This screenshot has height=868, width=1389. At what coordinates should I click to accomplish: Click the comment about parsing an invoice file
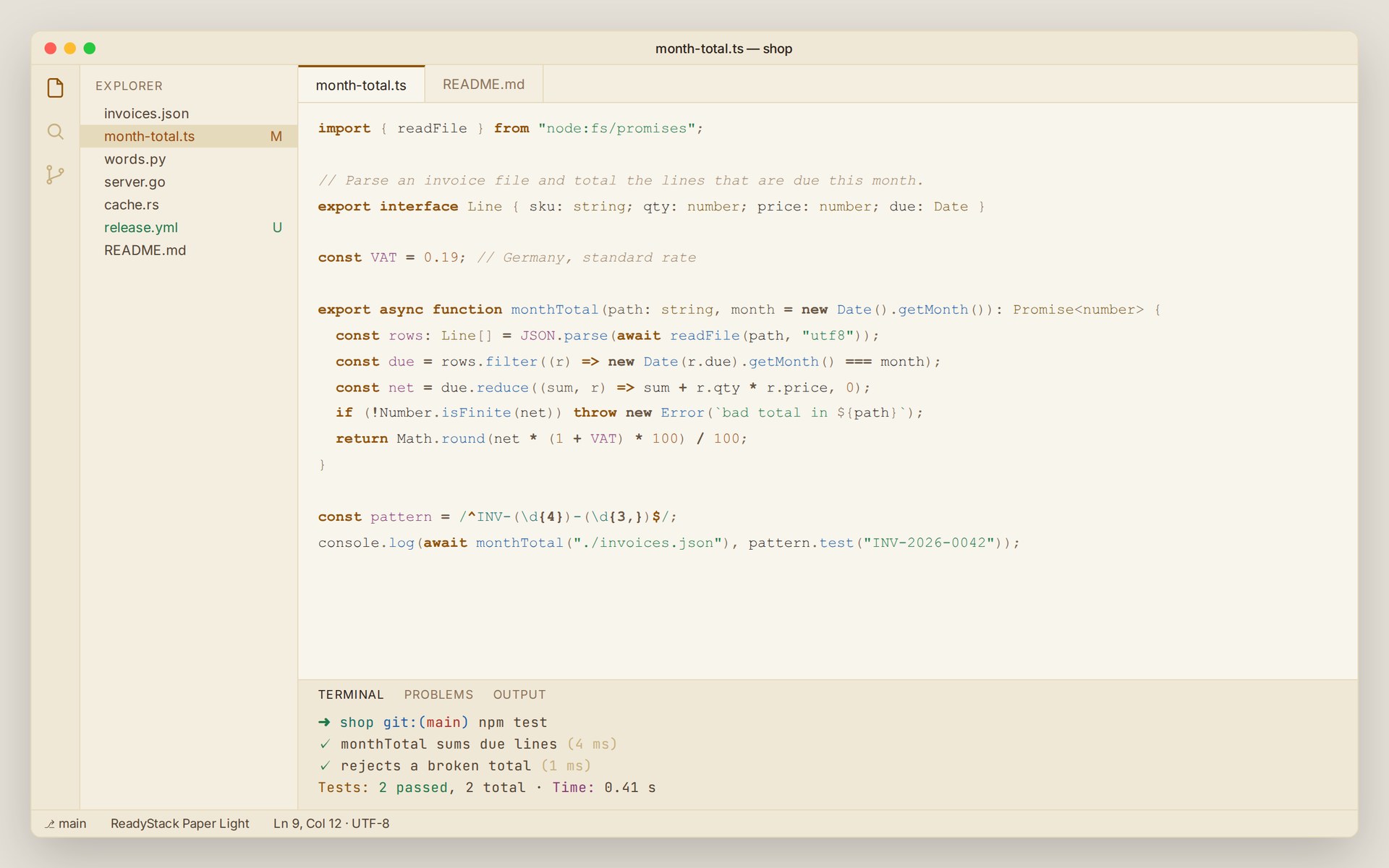(620, 180)
